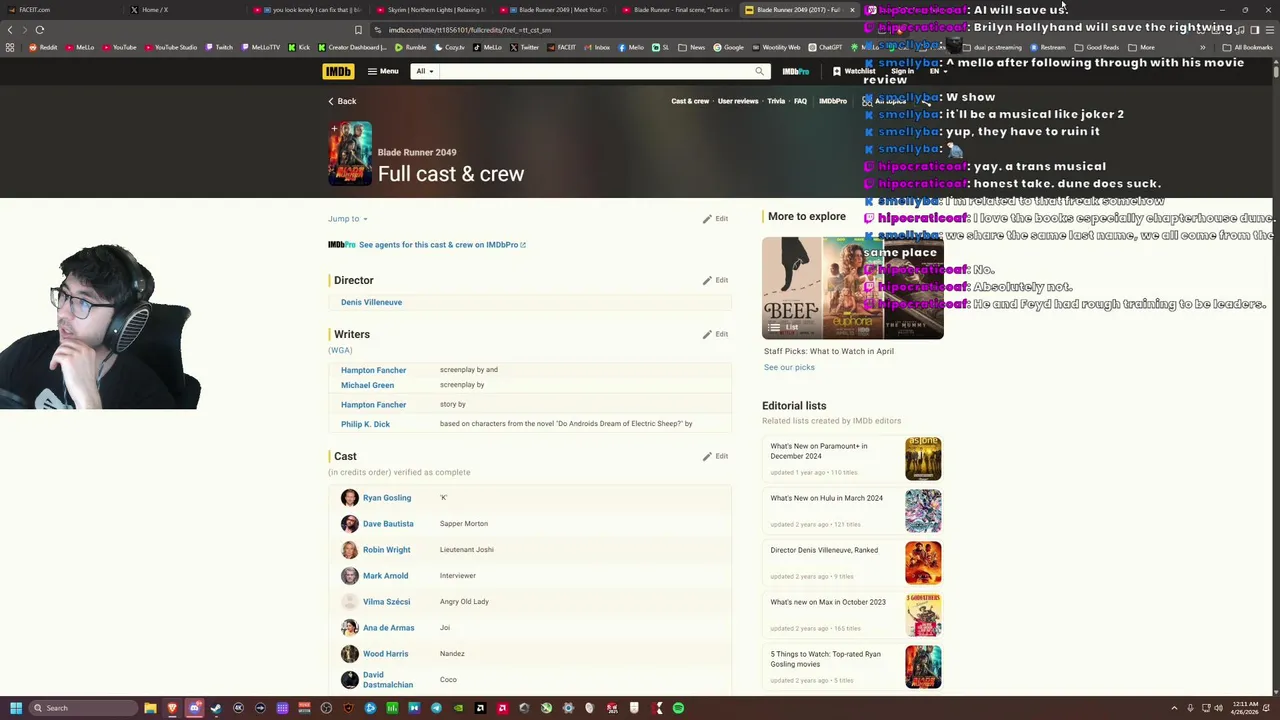
Task: Click Dave Bautista's avatar photo
Action: click(x=349, y=524)
